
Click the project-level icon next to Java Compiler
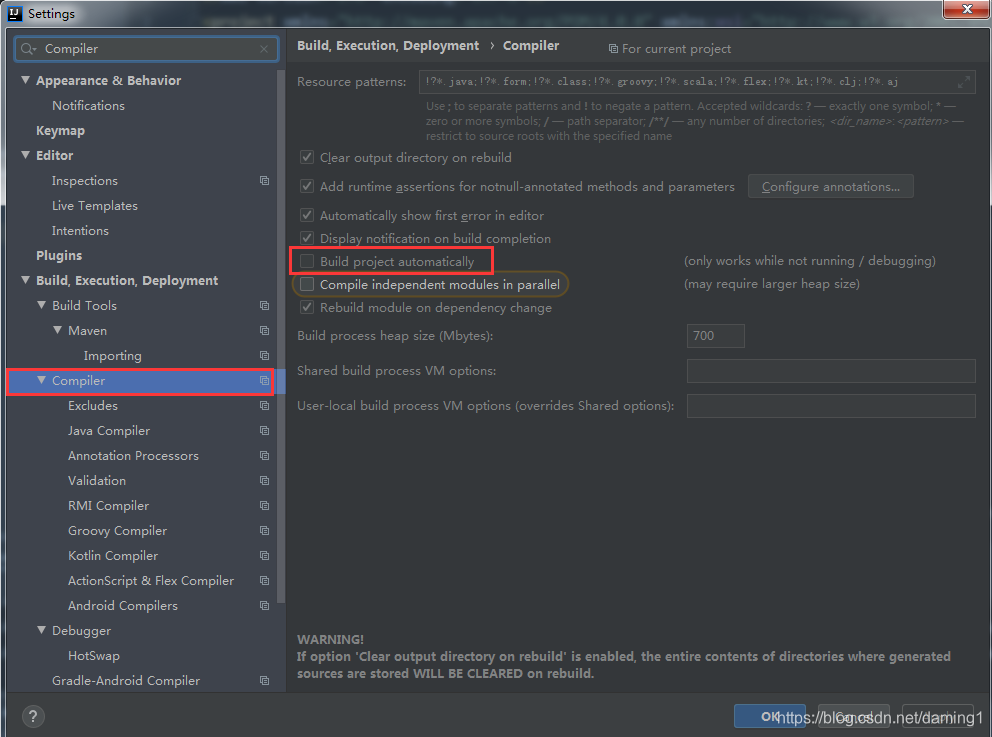264,431
